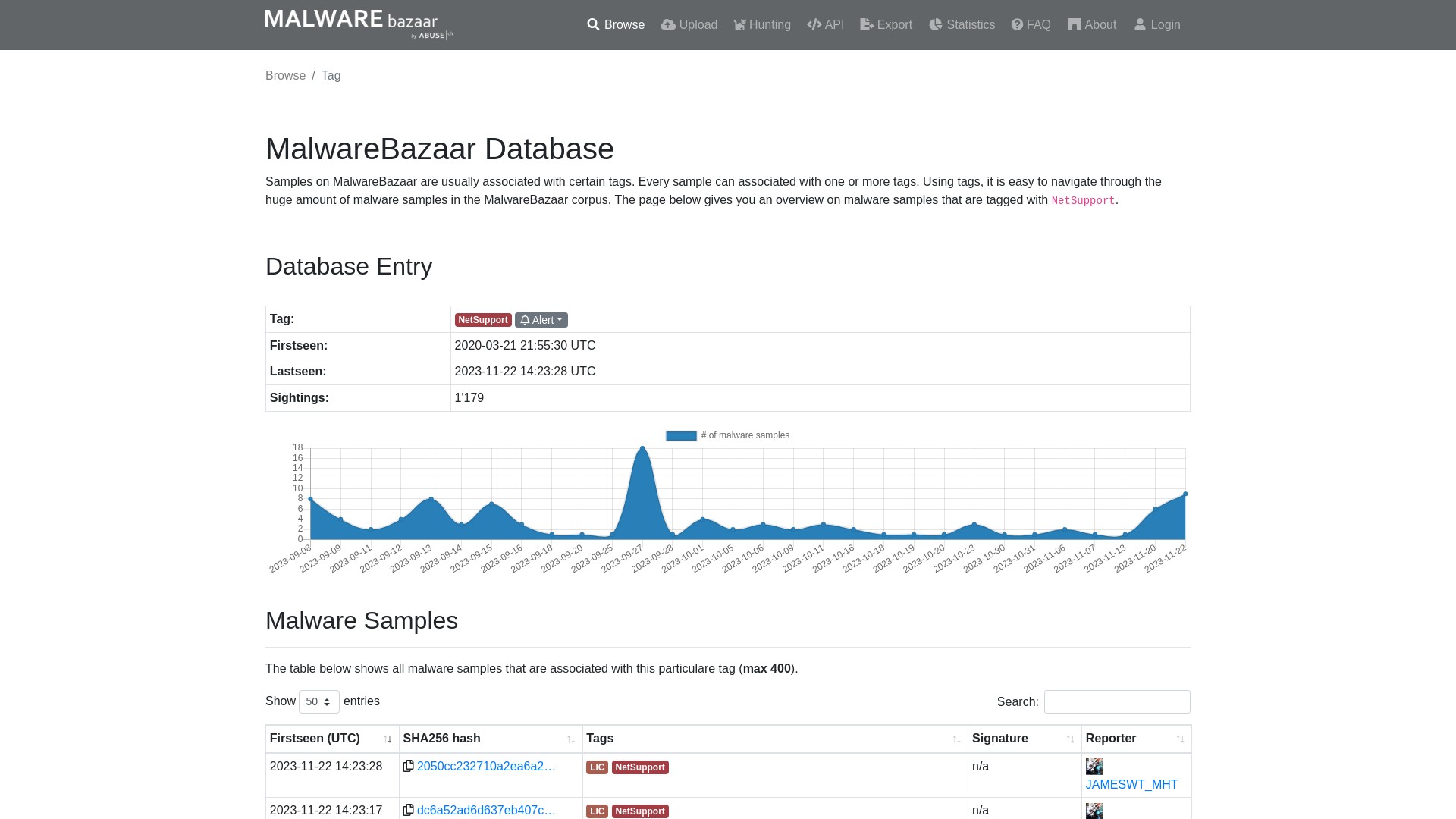
Task: Select second row timestamp 2023-11-22 14:23:17
Action: (x=326, y=811)
